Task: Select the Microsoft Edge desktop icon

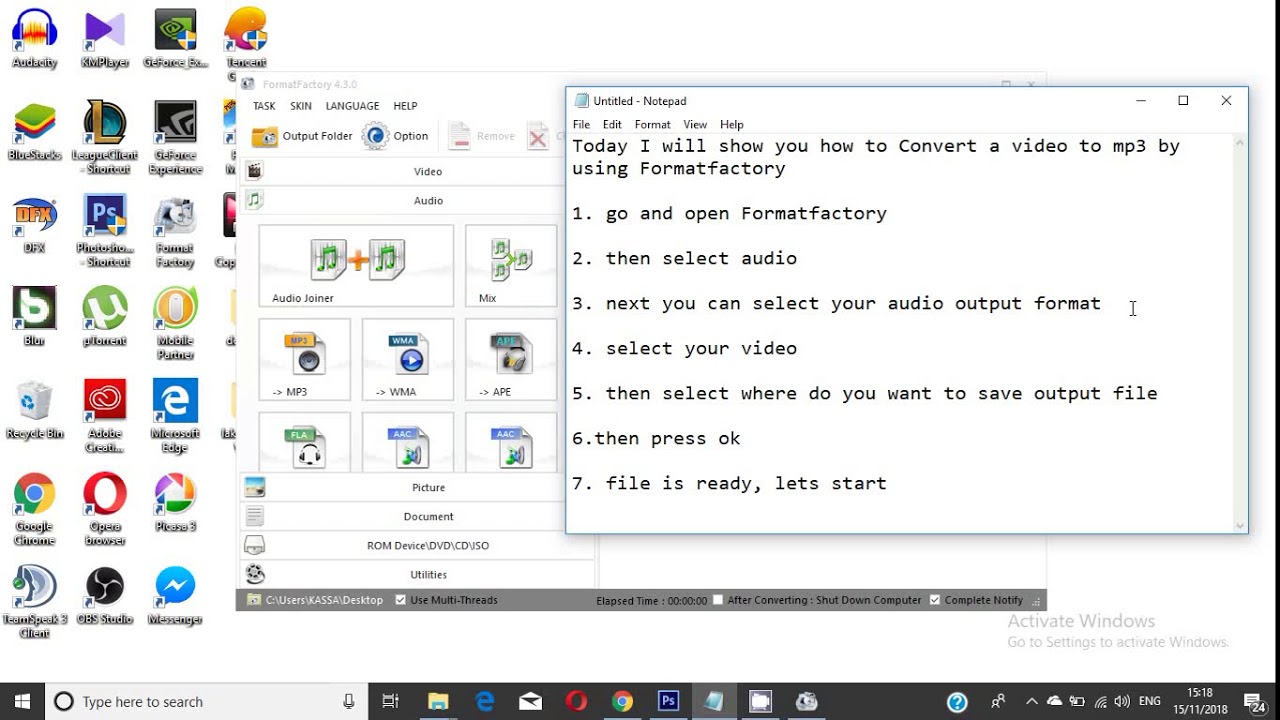Action: (175, 417)
